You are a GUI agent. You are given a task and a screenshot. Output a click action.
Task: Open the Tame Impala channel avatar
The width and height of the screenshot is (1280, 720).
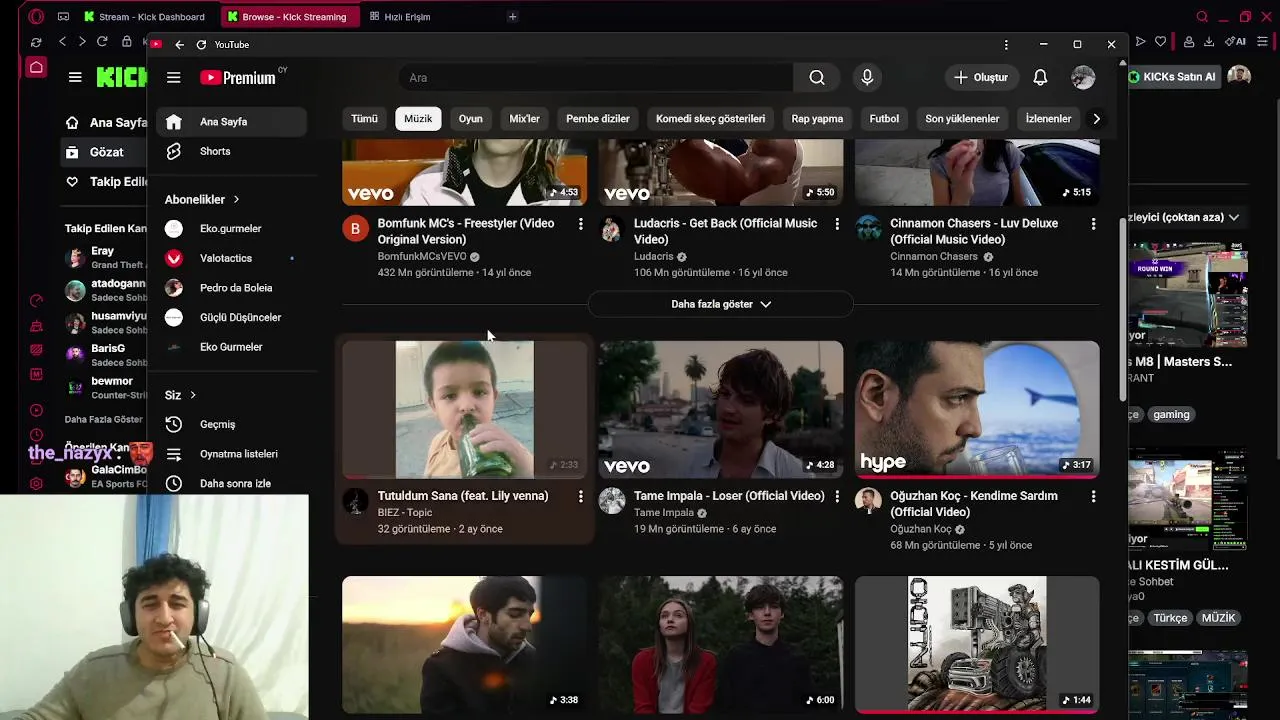(x=612, y=501)
